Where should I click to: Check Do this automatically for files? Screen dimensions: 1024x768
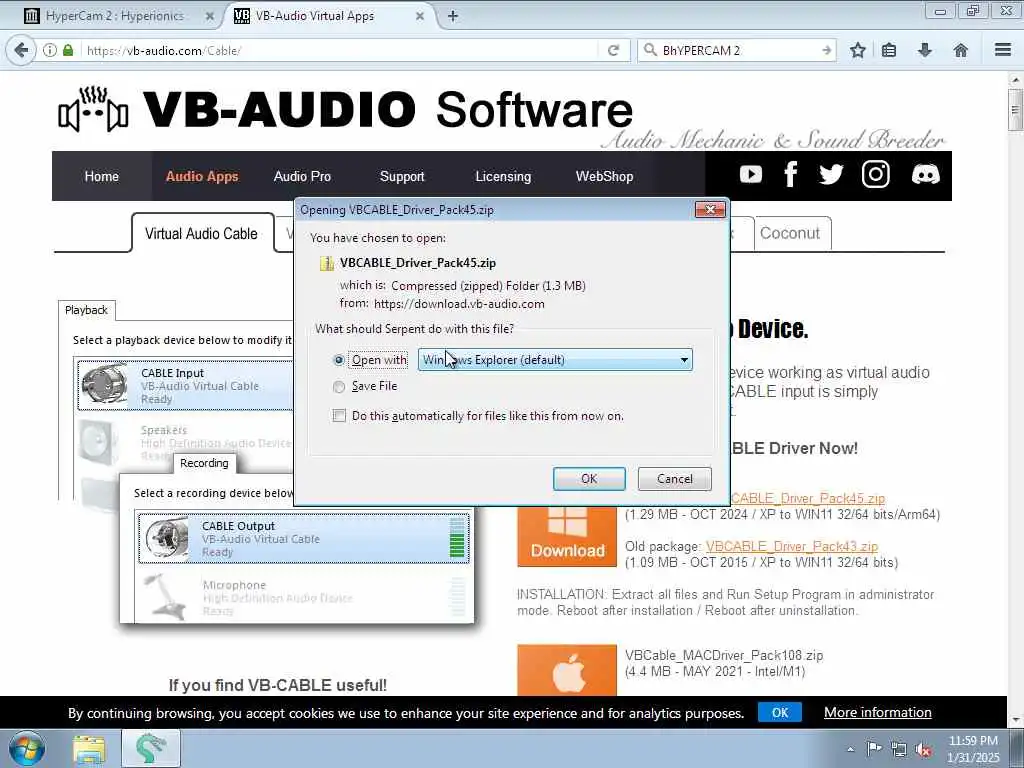pos(339,415)
